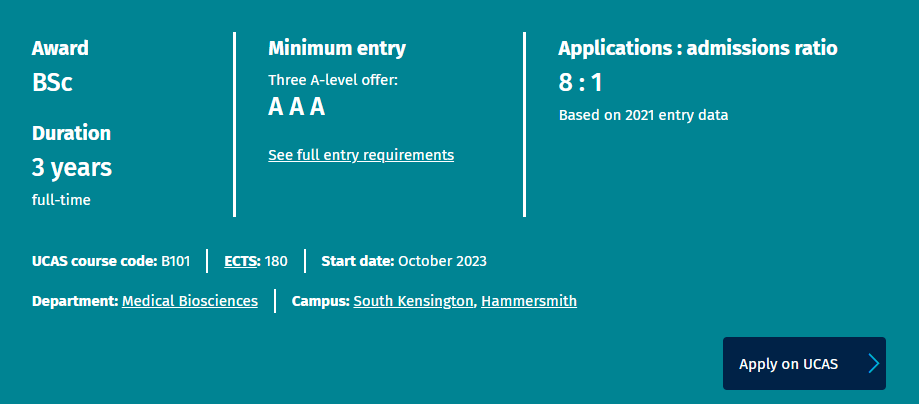The height and width of the screenshot is (404, 919).
Task: Click the full-time label
Action: point(61,200)
